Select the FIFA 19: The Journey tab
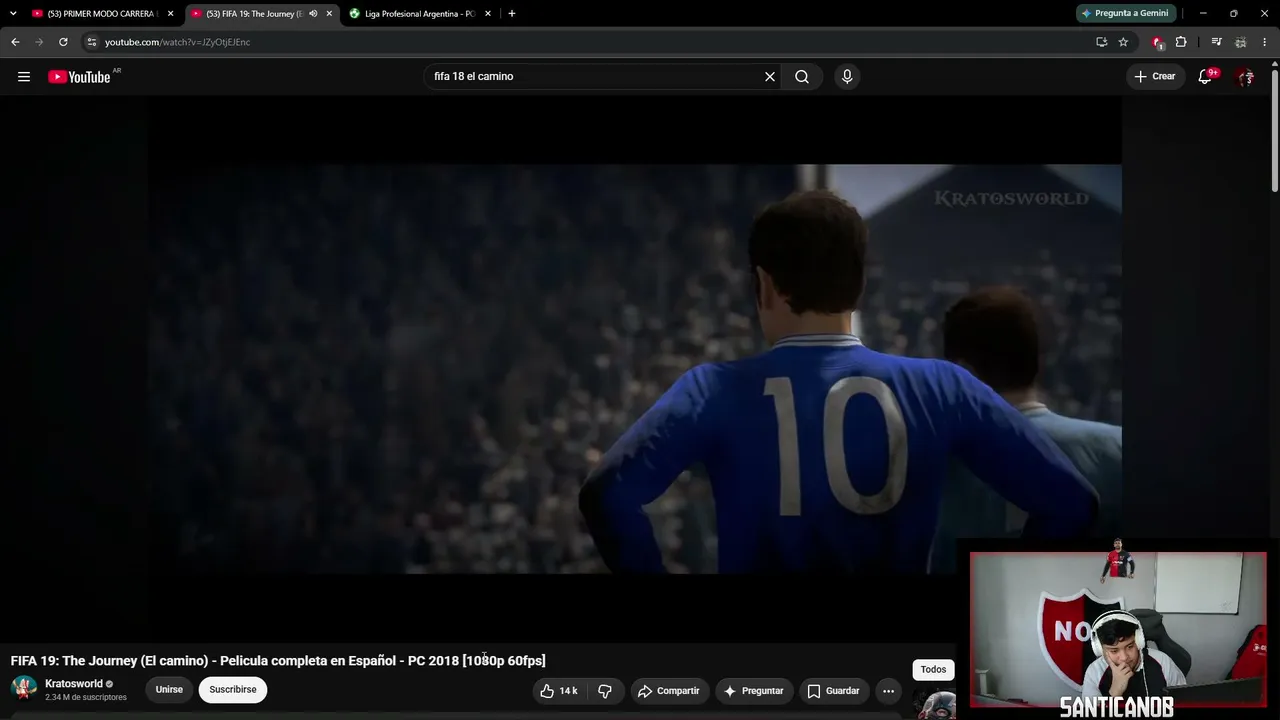1280x720 pixels. click(x=249, y=14)
